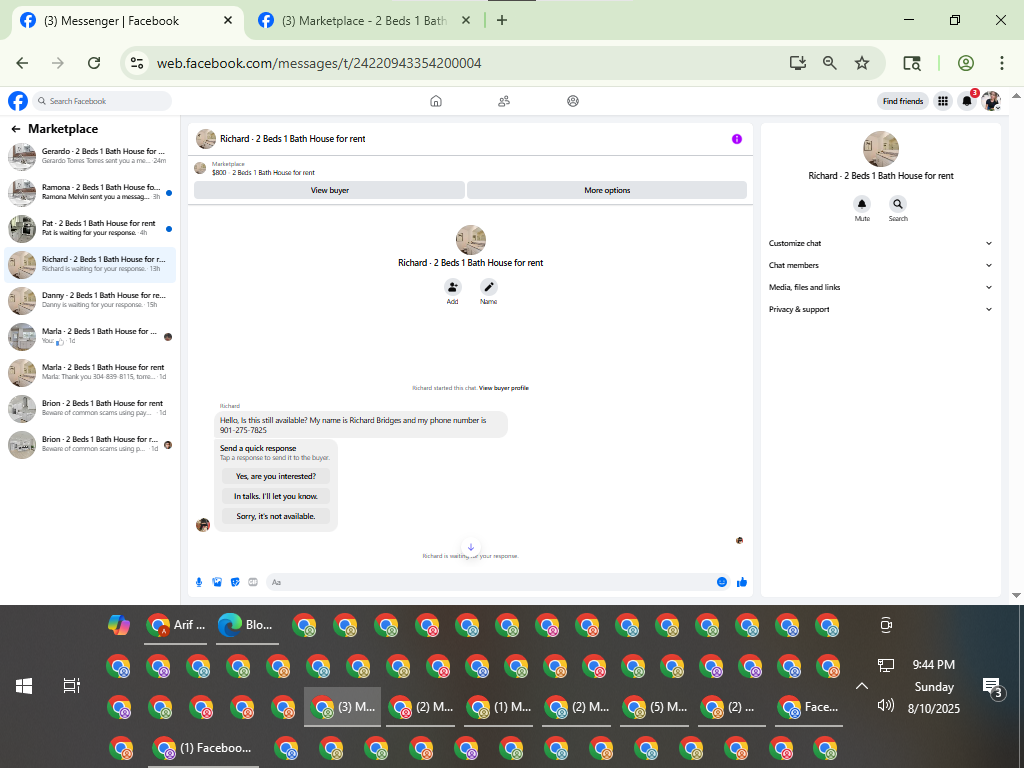The height and width of the screenshot is (768, 1024).
Task: Switch to Marketplace 2 Beds browser tab
Action: click(x=363, y=21)
